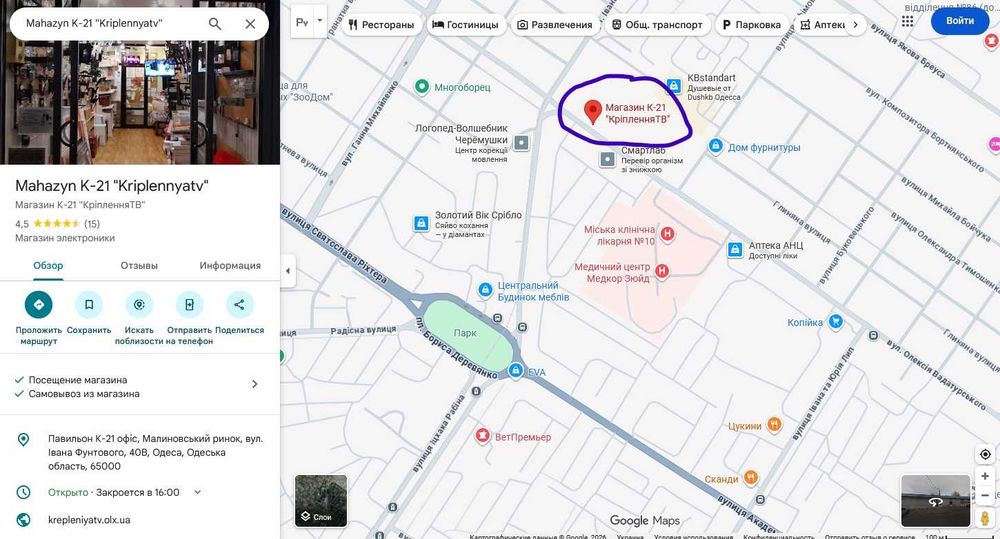Expand service options chevron near Посещение магазина
Screen dimensions: 1000x539
254,384
